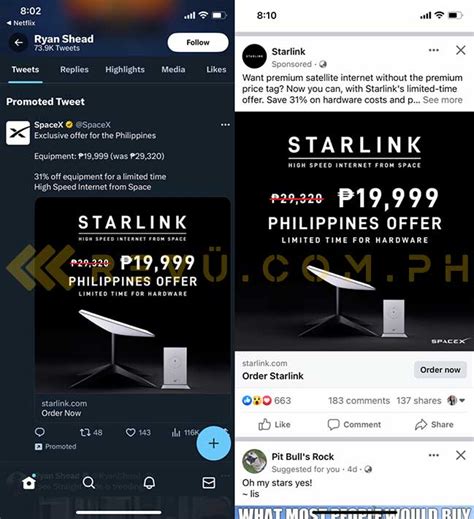
Task: Switch to the Media tab
Action: (x=173, y=69)
